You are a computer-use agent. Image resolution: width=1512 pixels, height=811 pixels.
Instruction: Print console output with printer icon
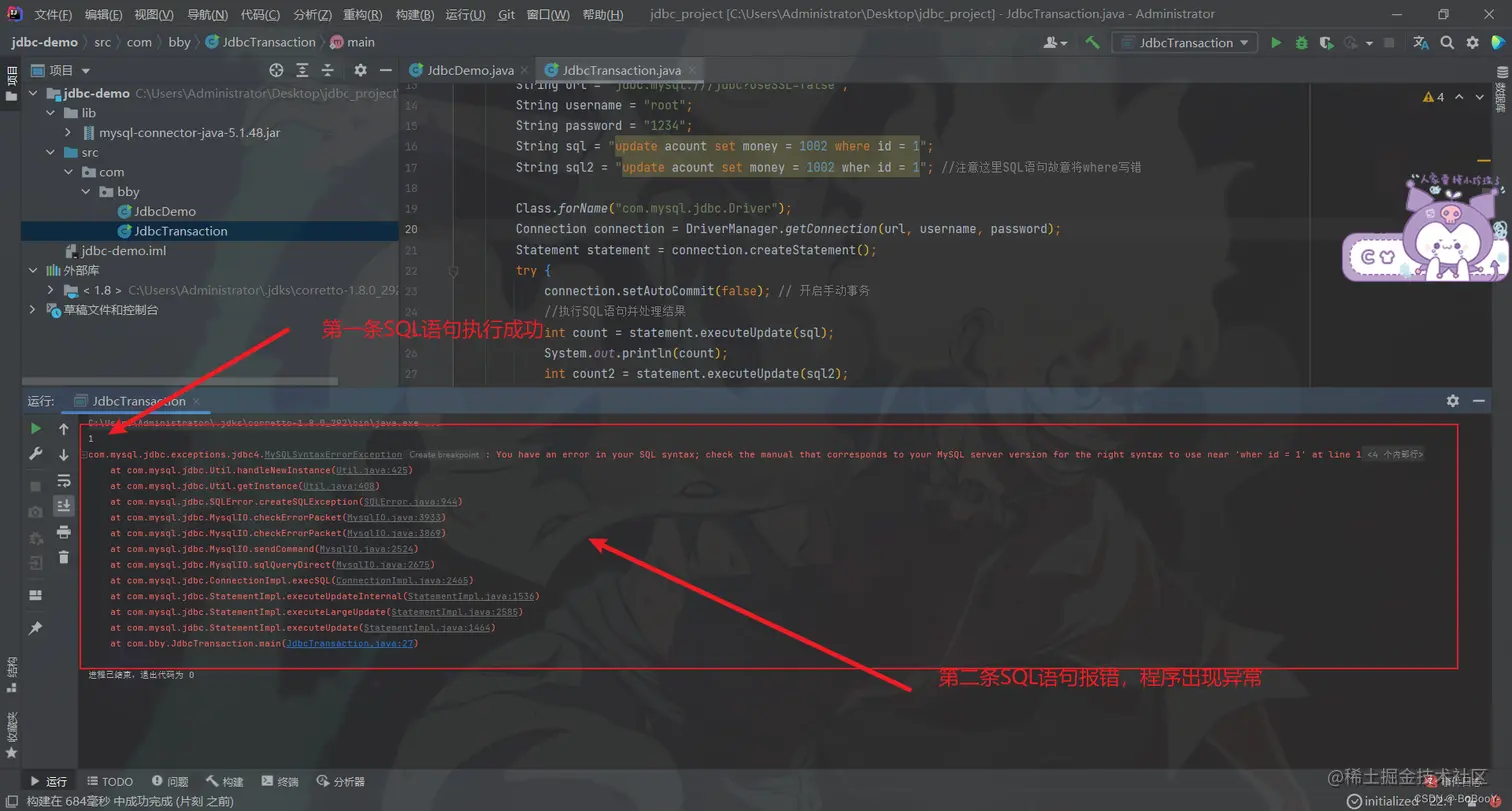tap(64, 531)
